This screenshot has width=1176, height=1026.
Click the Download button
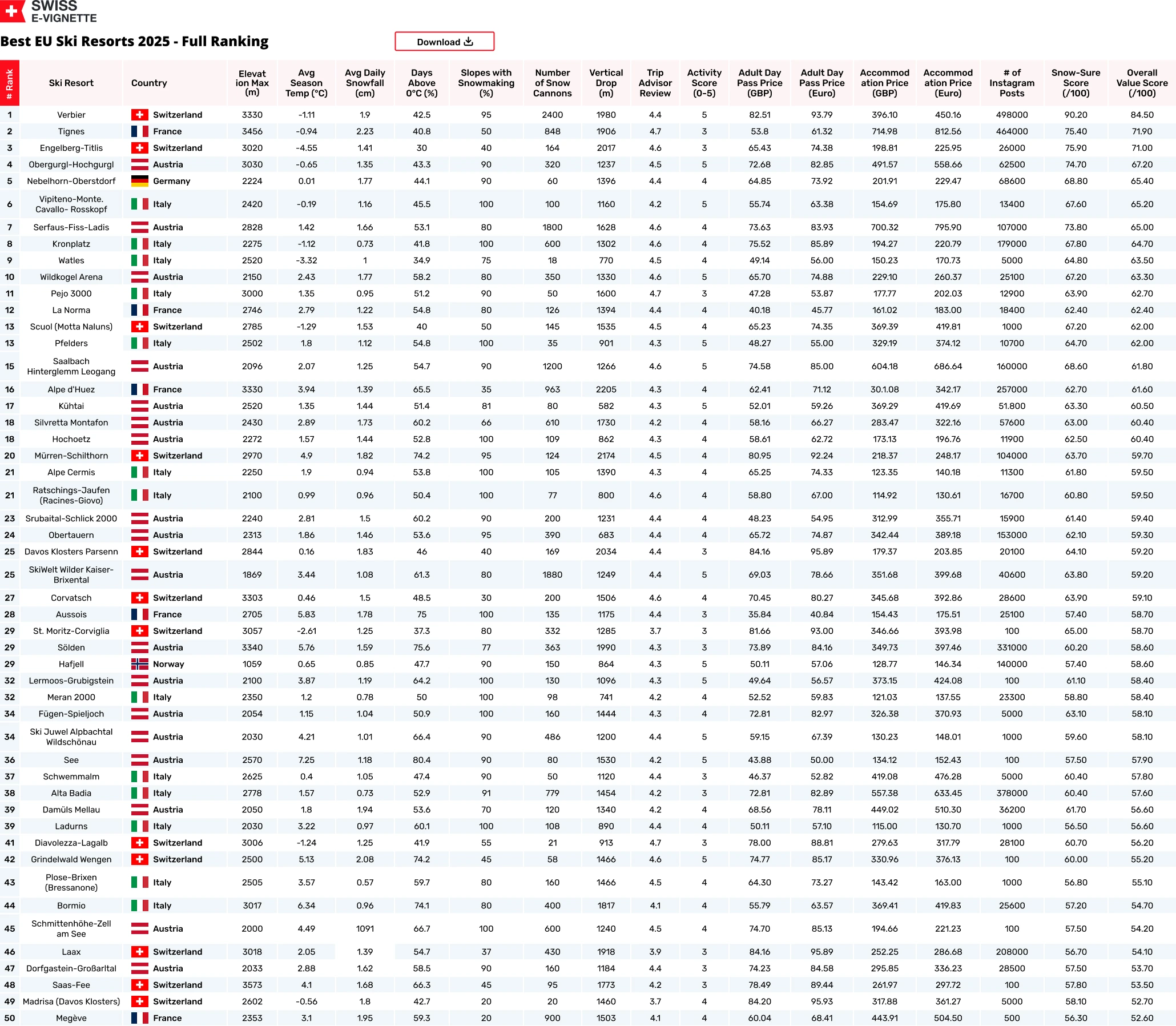pyautogui.click(x=444, y=41)
